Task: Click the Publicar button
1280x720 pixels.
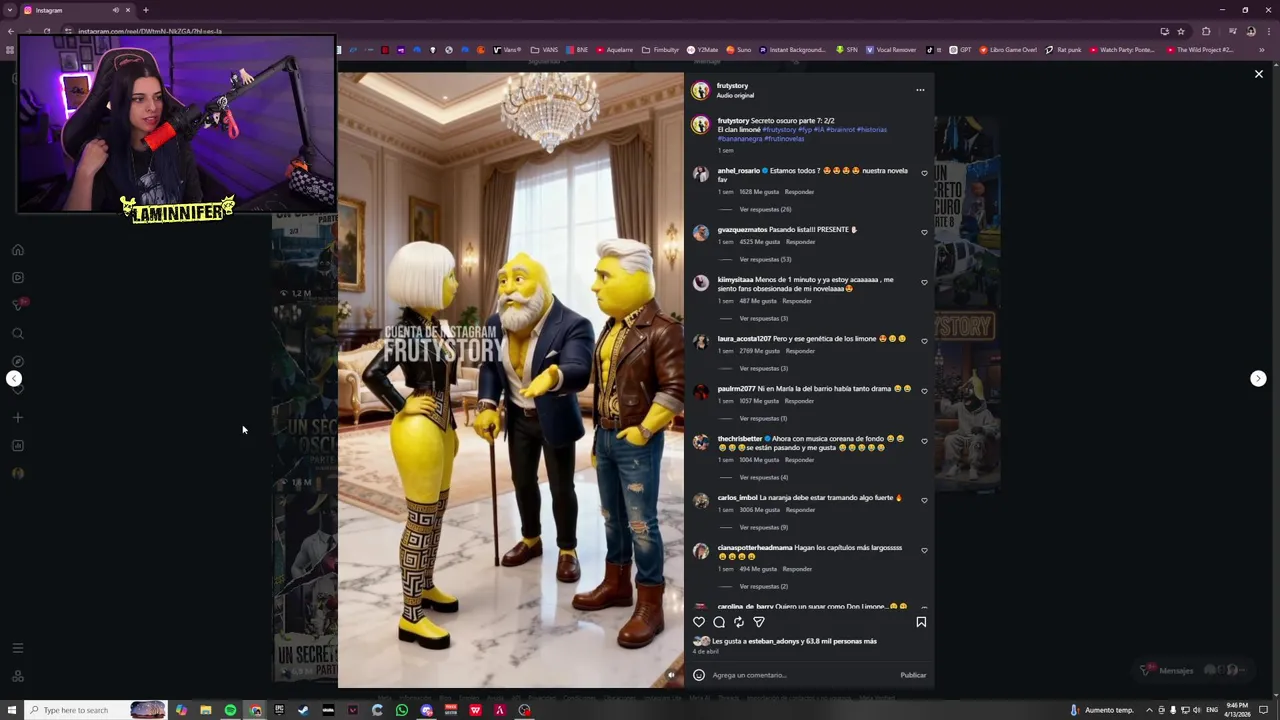Action: pyautogui.click(x=913, y=675)
